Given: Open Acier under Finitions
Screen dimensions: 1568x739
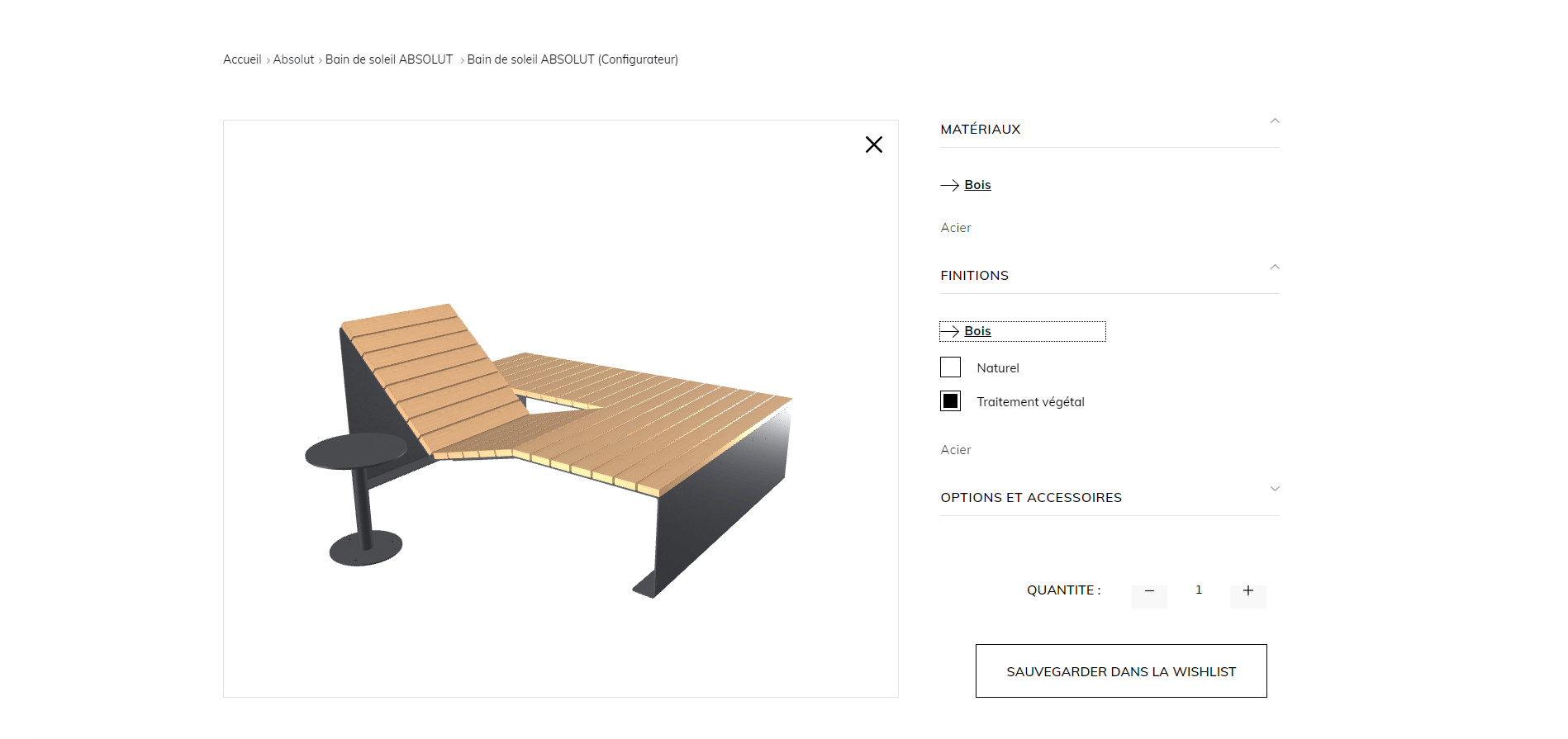Looking at the screenshot, I should tap(956, 450).
